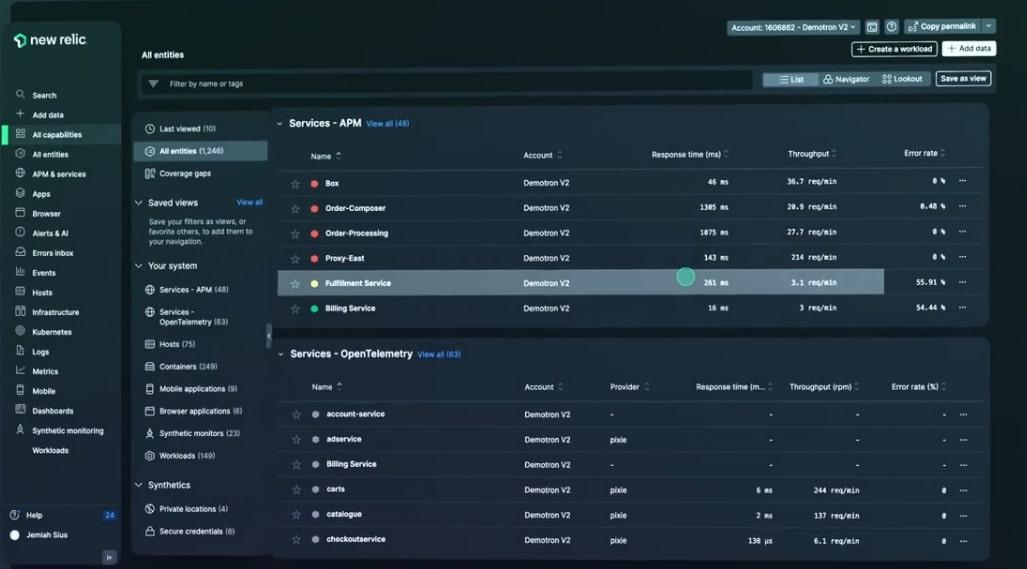This screenshot has height=569, width=1027.
Task: Open dropdown arrow beside Copy permalink
Action: 989,26
